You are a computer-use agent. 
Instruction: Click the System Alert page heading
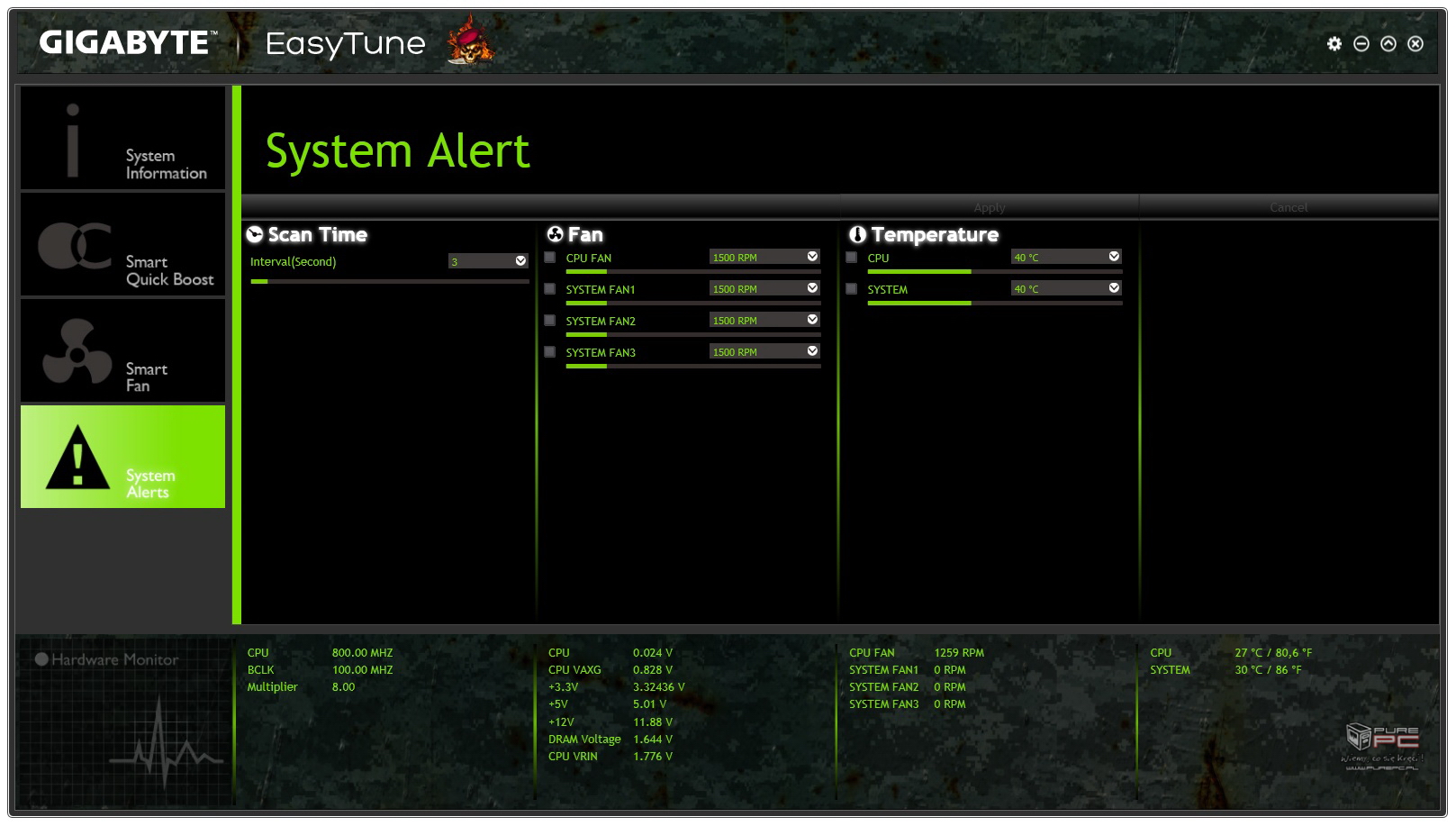click(397, 150)
